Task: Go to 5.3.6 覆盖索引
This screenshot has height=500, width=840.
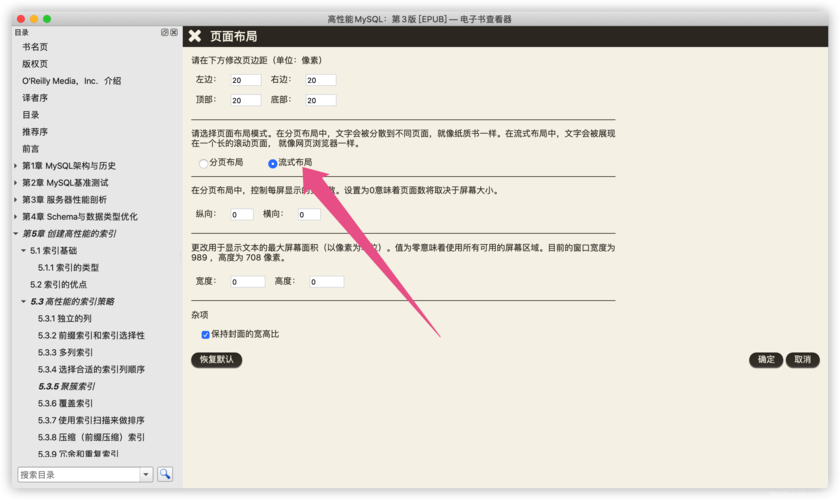Action: [x=65, y=404]
